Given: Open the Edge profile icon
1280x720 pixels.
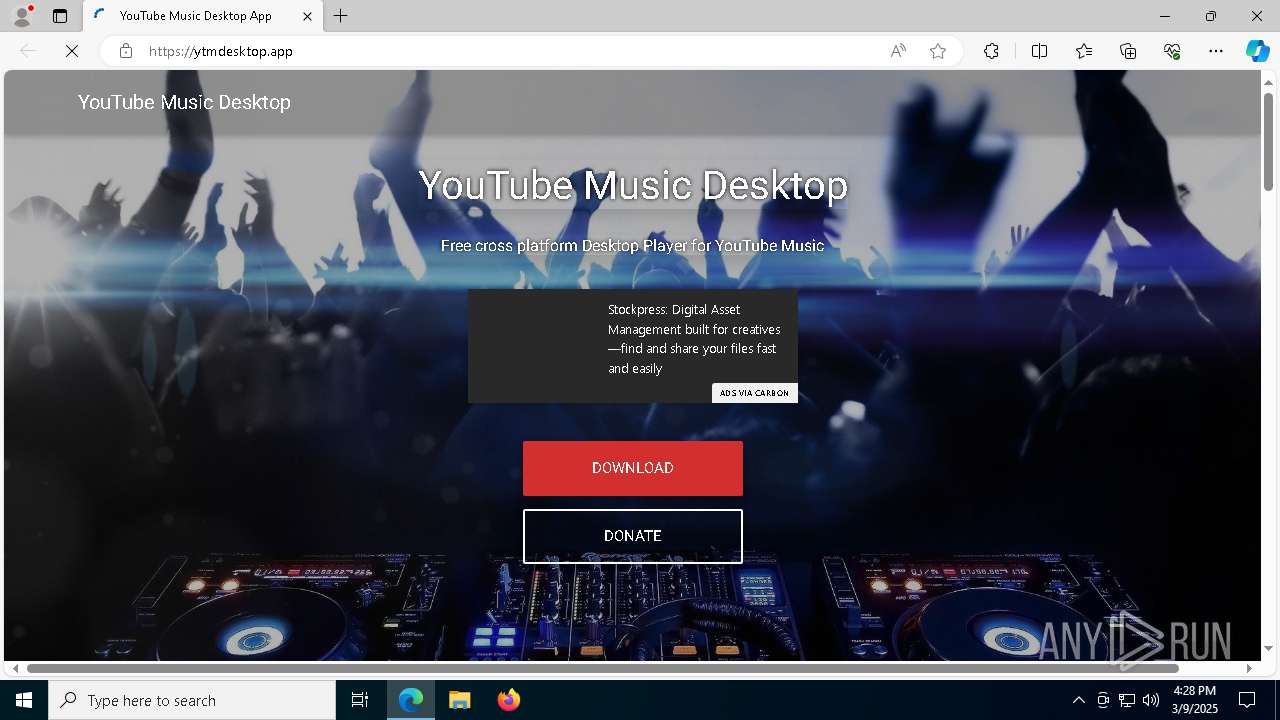Looking at the screenshot, I should (x=21, y=16).
